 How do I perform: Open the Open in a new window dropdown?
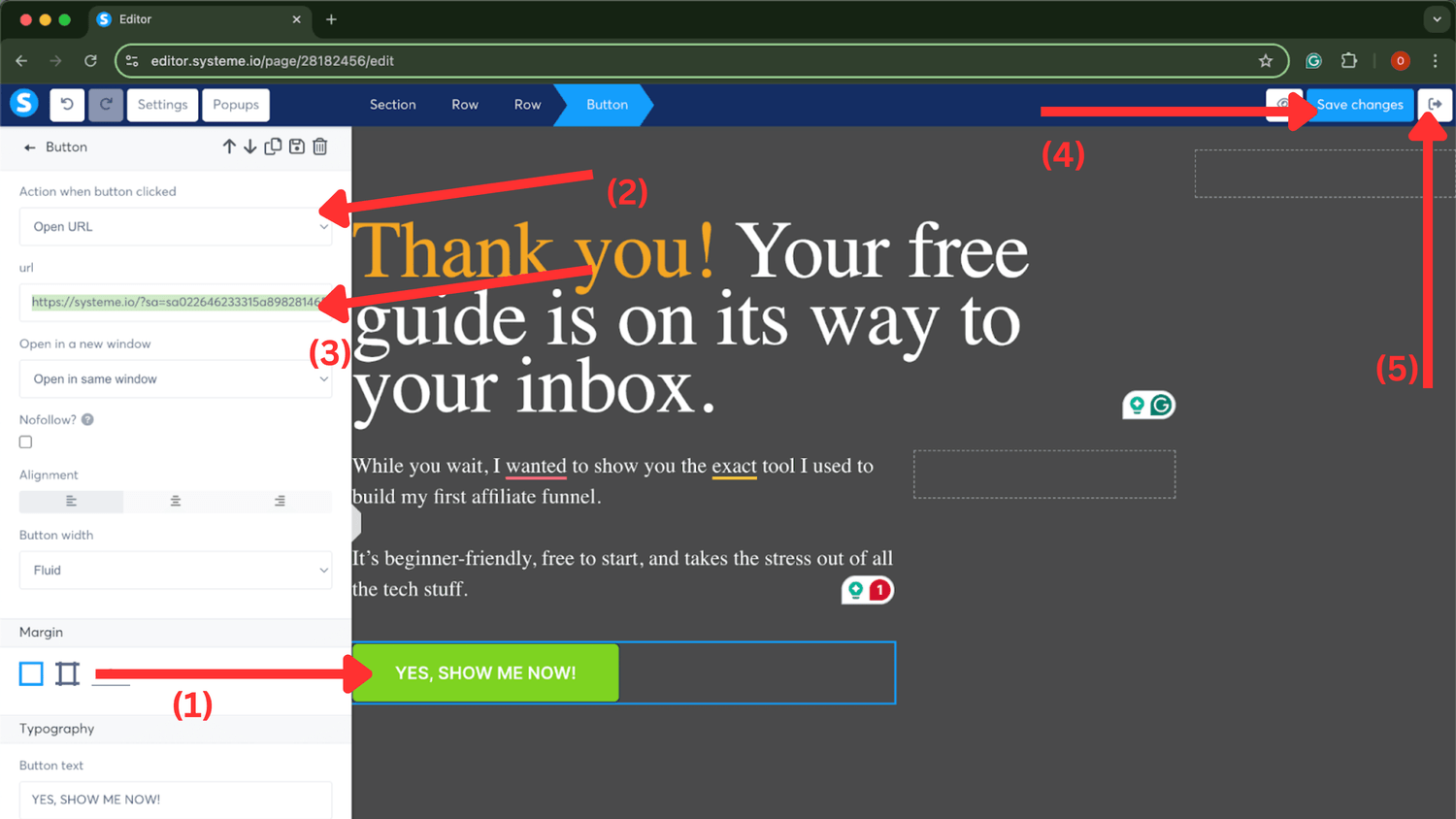tap(176, 379)
